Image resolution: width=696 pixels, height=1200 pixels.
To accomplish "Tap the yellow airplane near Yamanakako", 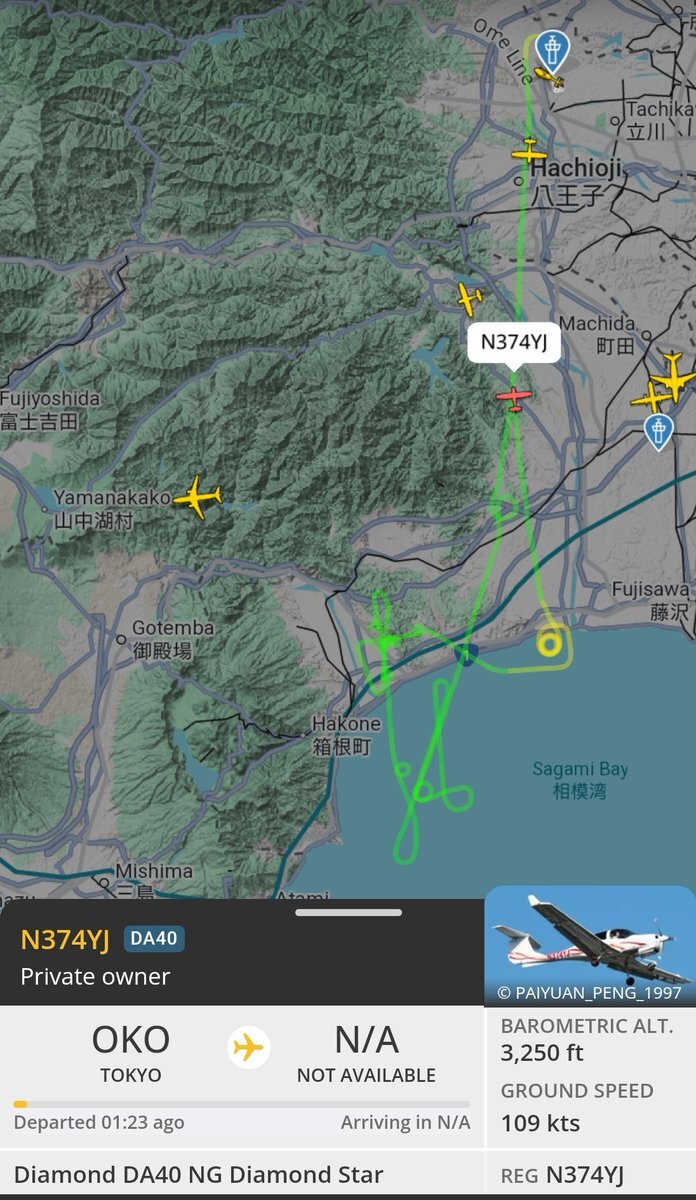I will pyautogui.click(x=198, y=497).
